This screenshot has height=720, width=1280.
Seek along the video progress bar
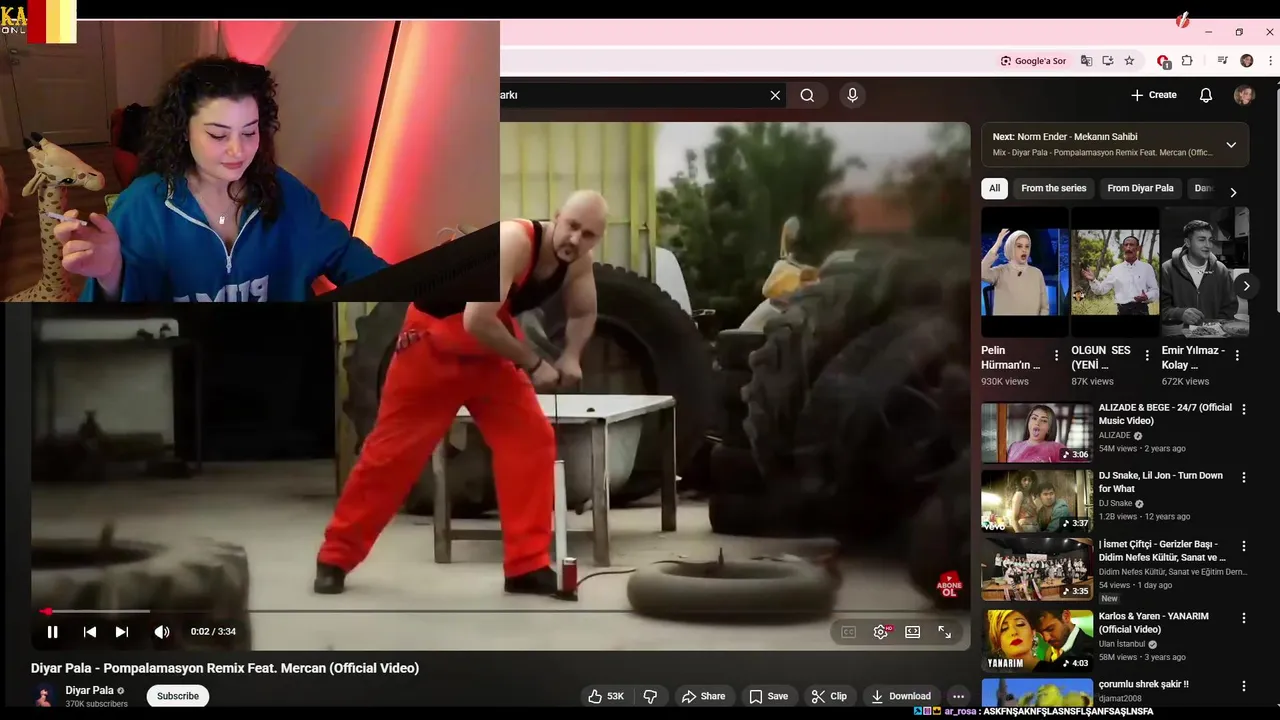500,611
